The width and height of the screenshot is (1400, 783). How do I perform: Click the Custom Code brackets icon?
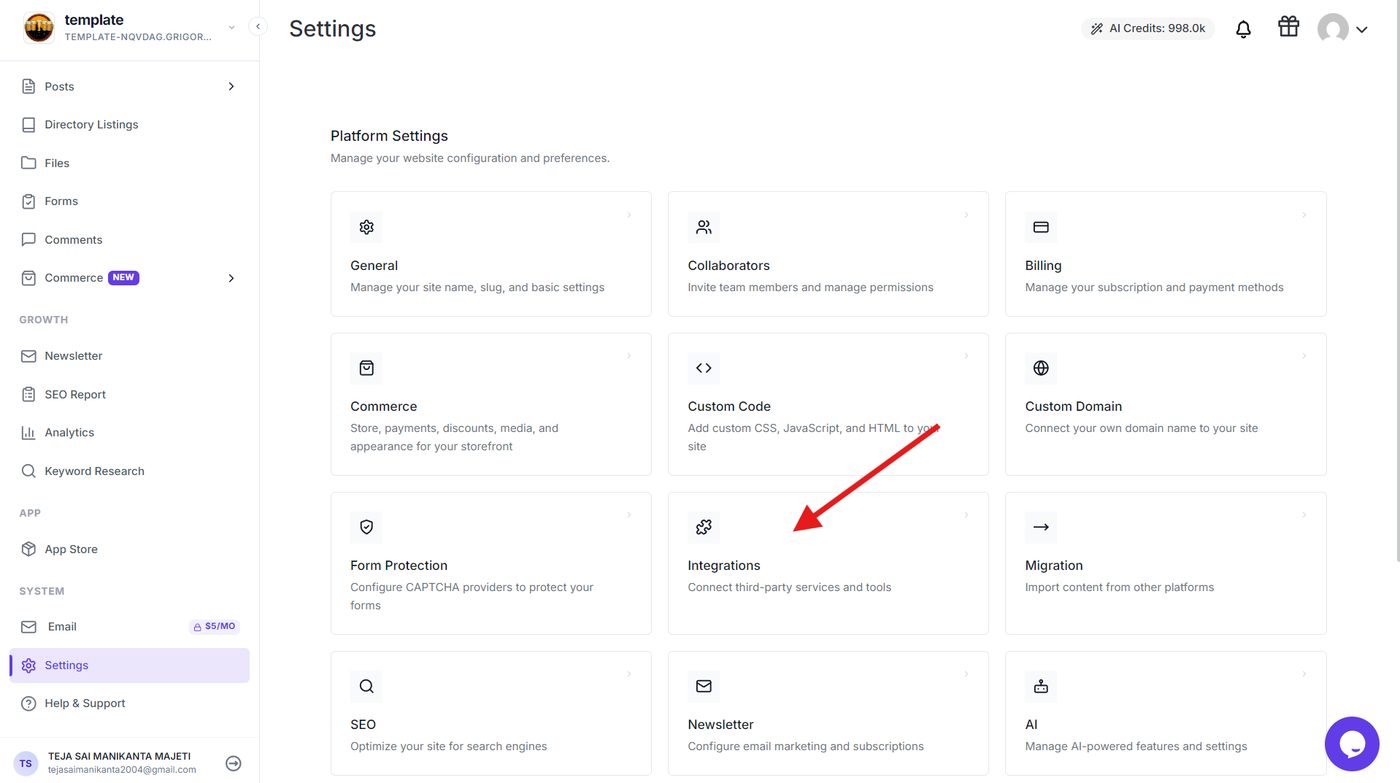click(704, 368)
